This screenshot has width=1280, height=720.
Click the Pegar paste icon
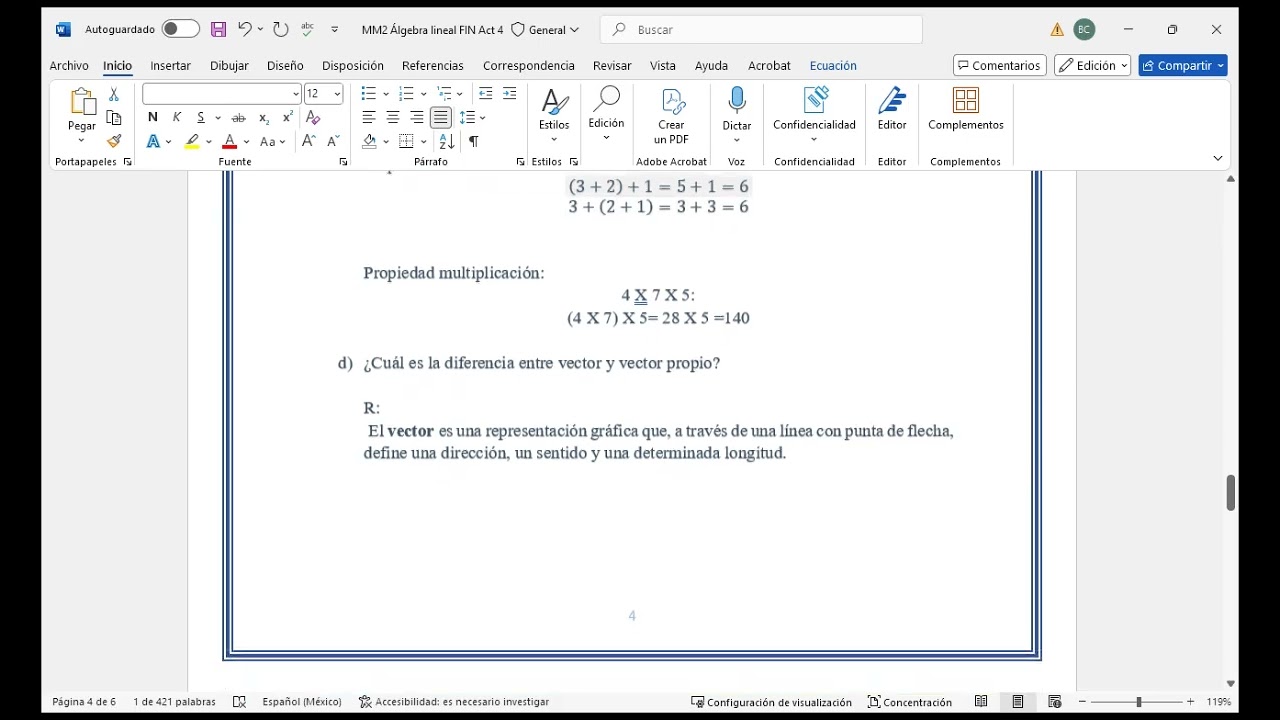82,102
